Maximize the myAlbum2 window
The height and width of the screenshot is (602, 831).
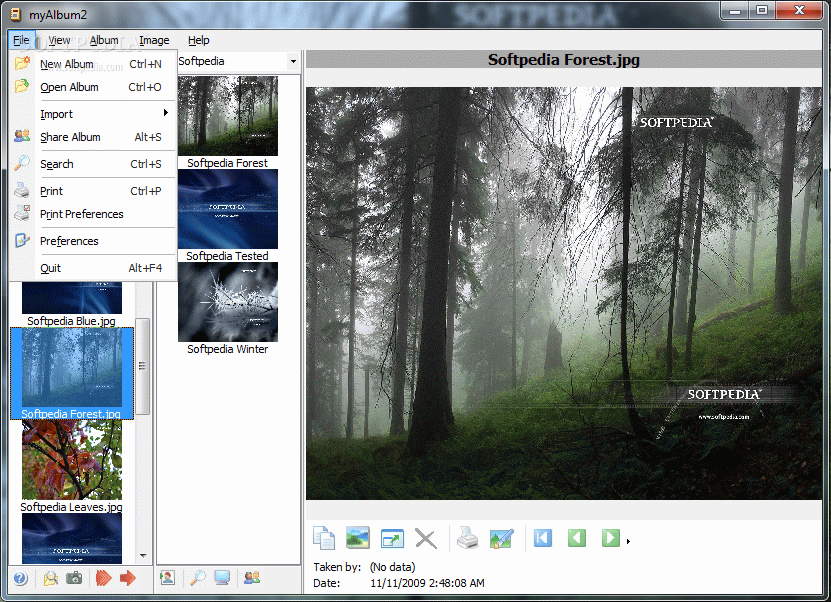tap(762, 11)
